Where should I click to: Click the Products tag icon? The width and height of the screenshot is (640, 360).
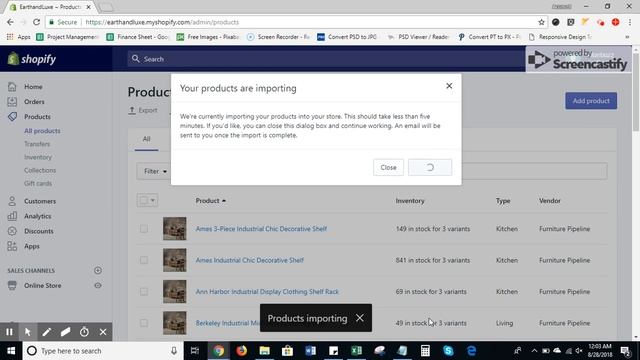pyautogui.click(x=12, y=117)
